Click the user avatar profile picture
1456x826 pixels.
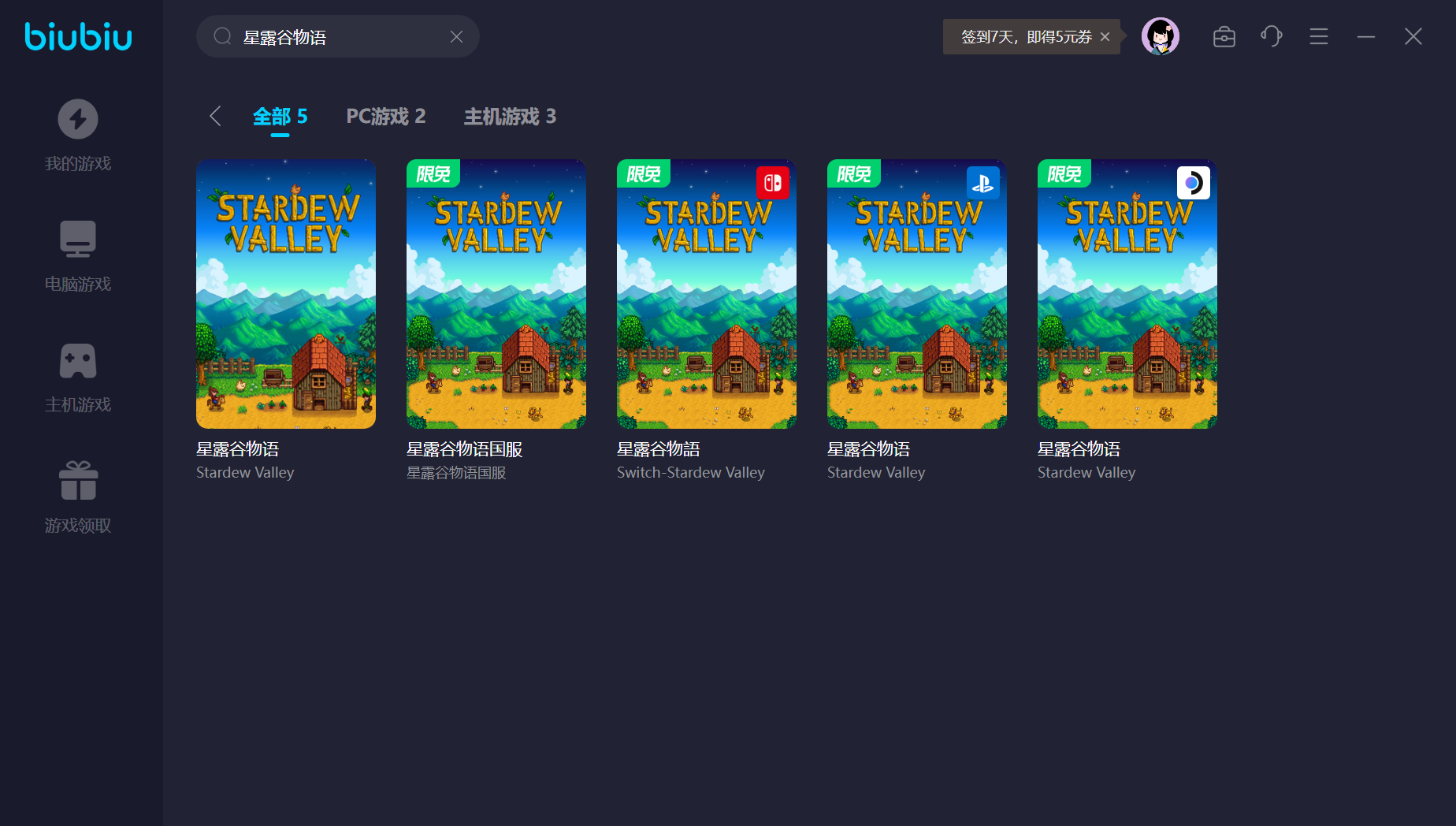pos(1160,36)
